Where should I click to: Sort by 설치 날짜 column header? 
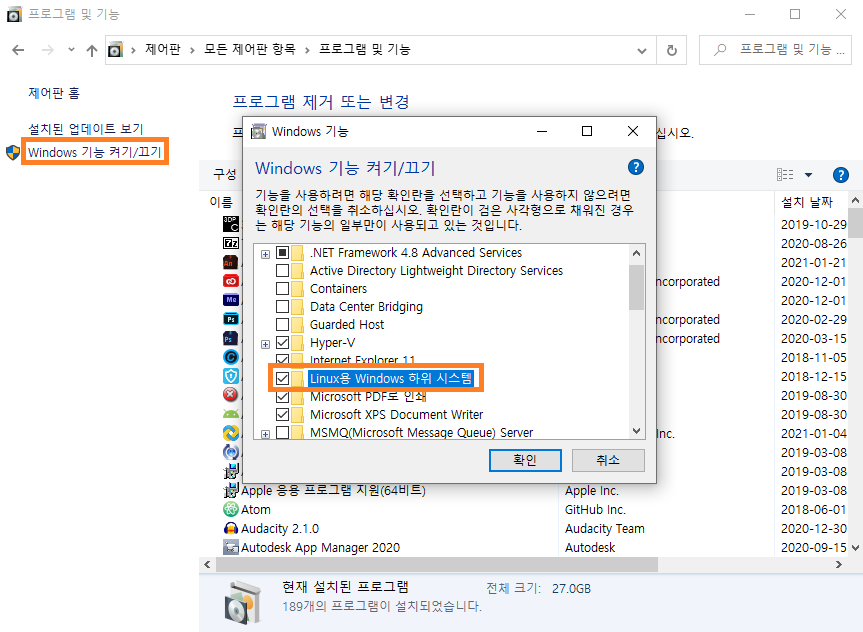pos(807,202)
